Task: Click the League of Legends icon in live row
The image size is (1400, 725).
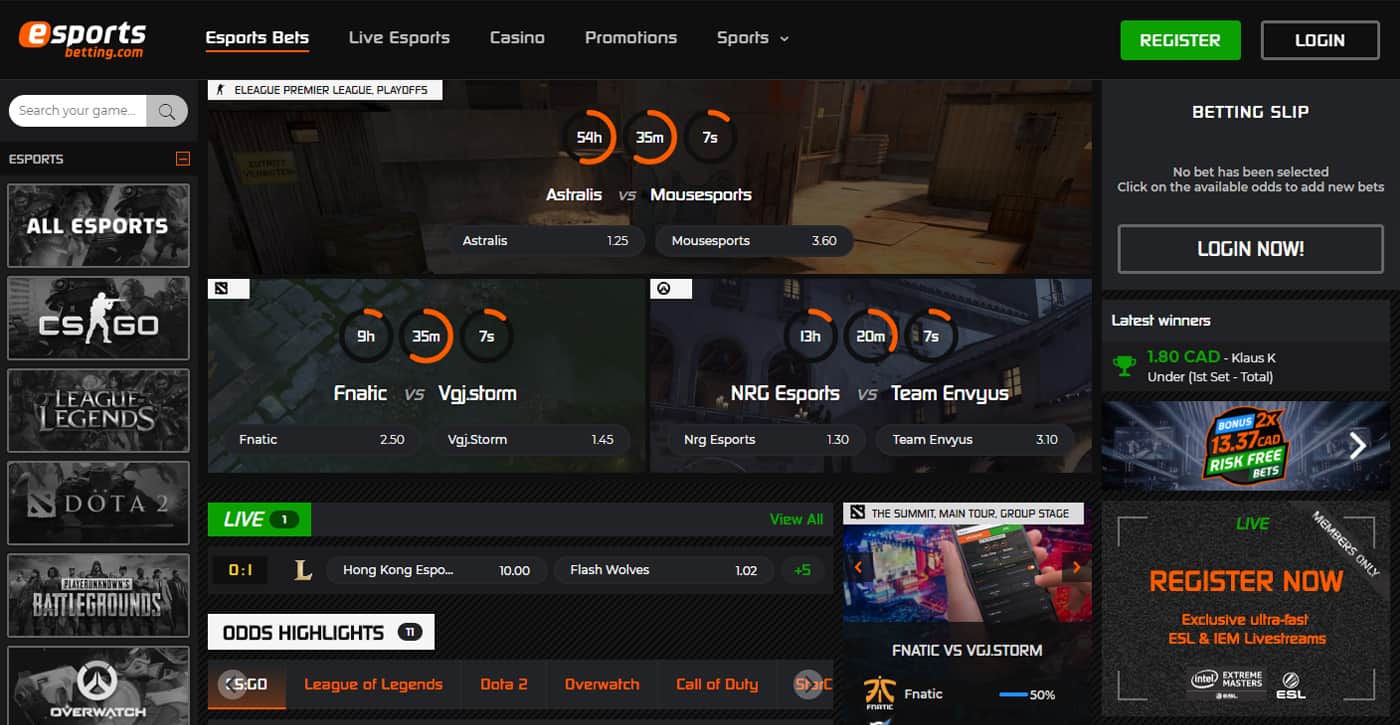Action: (303, 570)
